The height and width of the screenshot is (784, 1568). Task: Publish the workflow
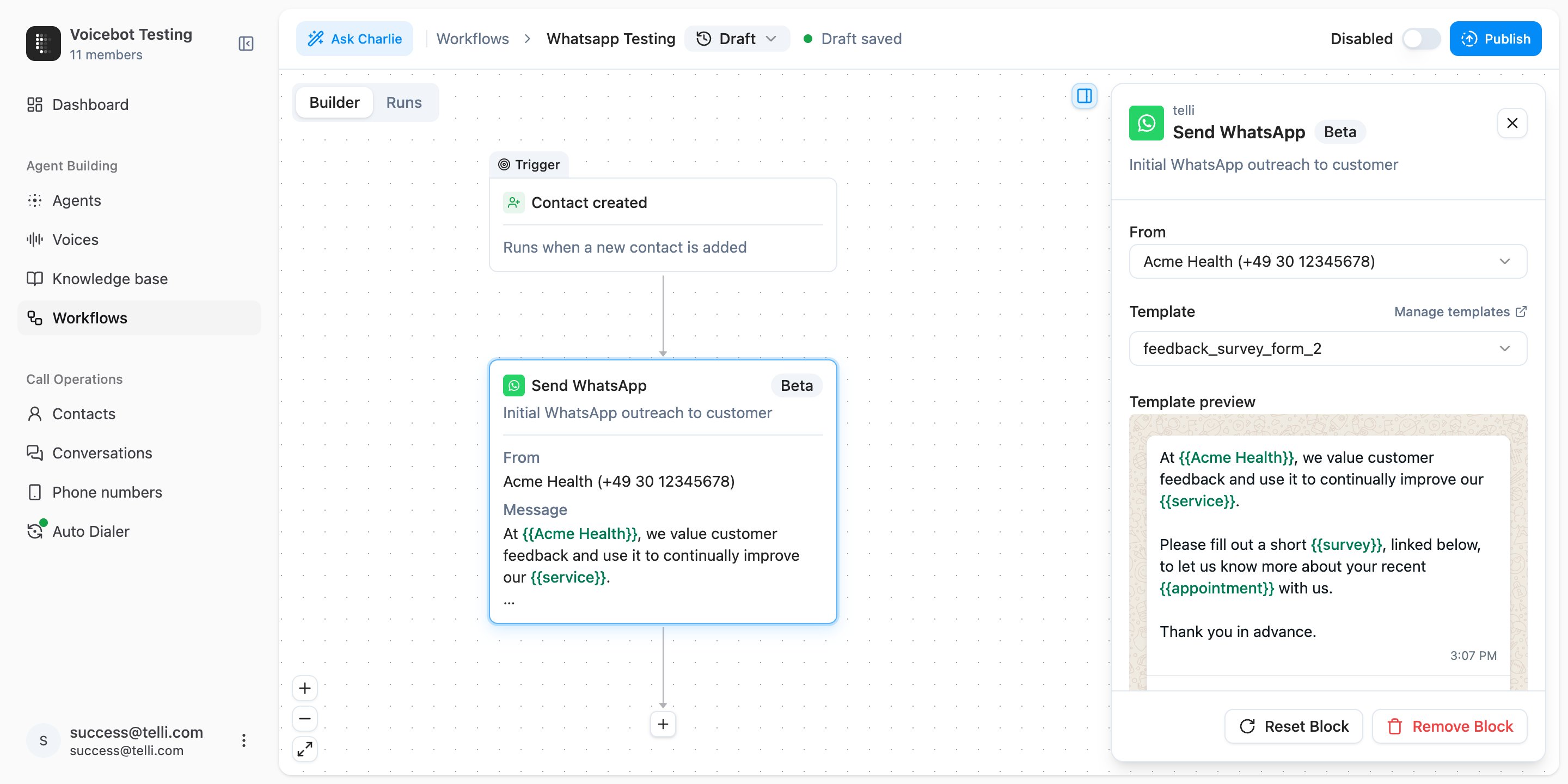coord(1495,39)
